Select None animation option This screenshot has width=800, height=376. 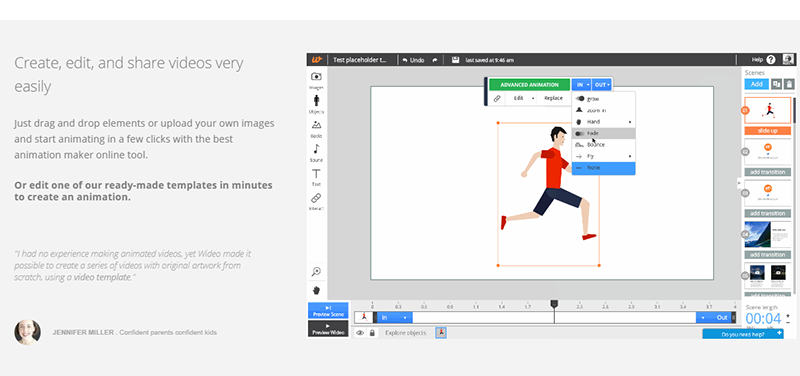tap(604, 168)
